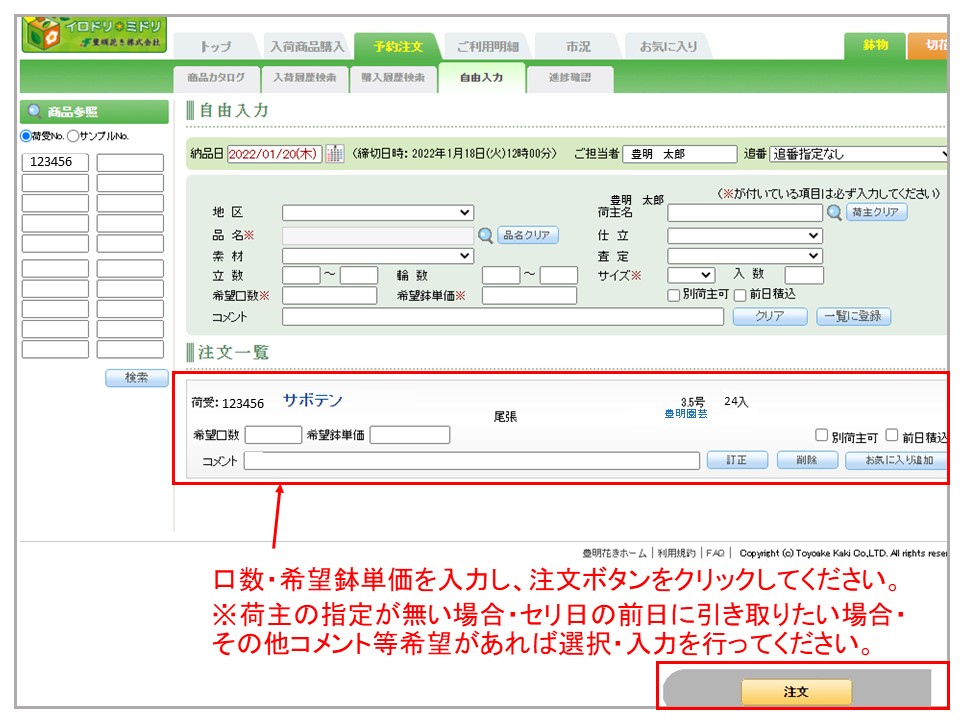The width and height of the screenshot is (960, 720).
Task: Enable 前日積込 checkbox in the input form
Action: (740, 295)
